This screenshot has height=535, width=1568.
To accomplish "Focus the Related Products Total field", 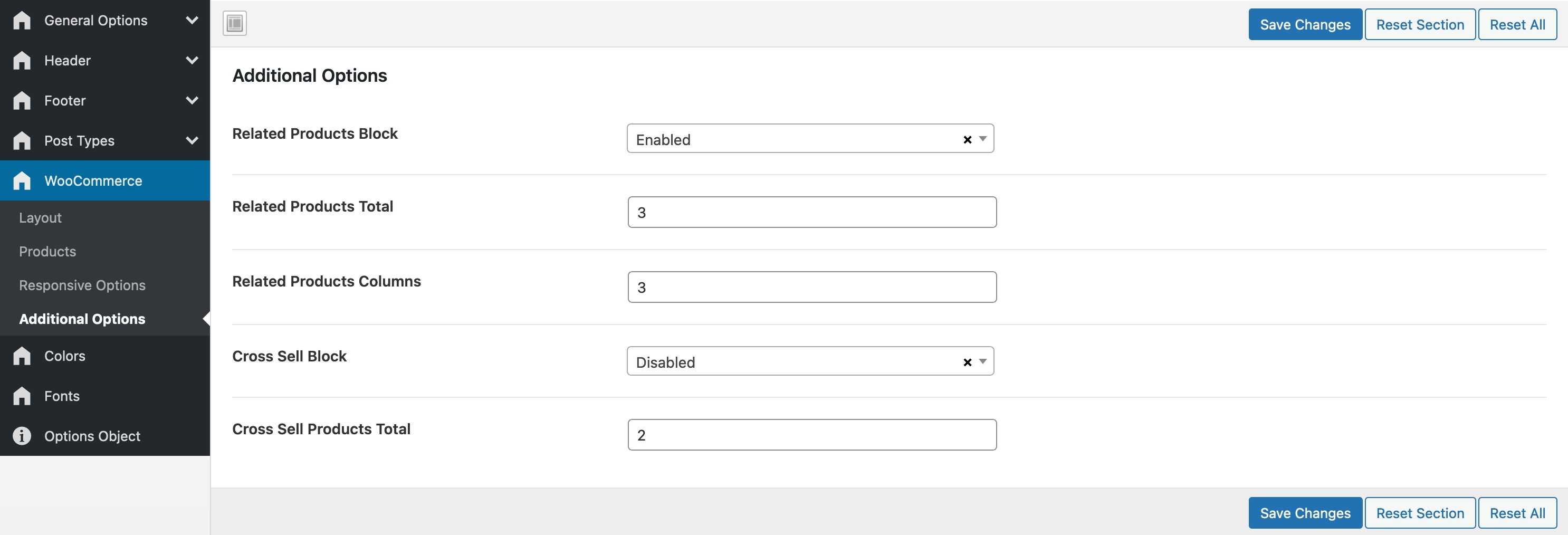I will (812, 213).
